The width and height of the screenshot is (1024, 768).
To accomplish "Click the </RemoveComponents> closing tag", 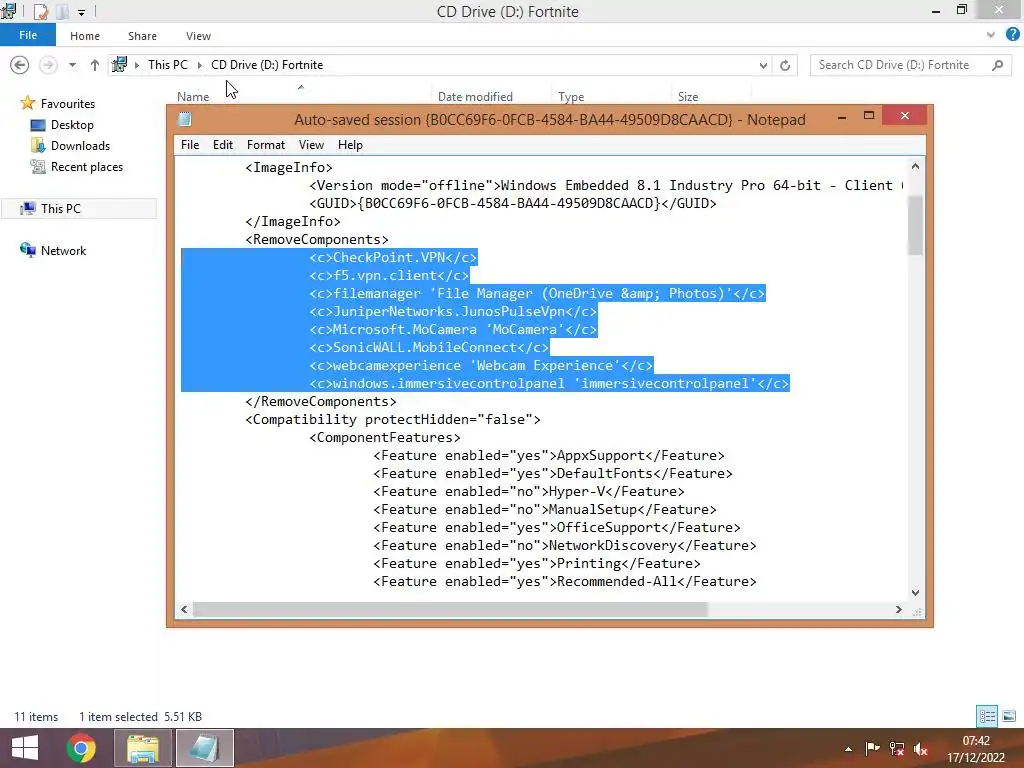I will coord(321,402).
